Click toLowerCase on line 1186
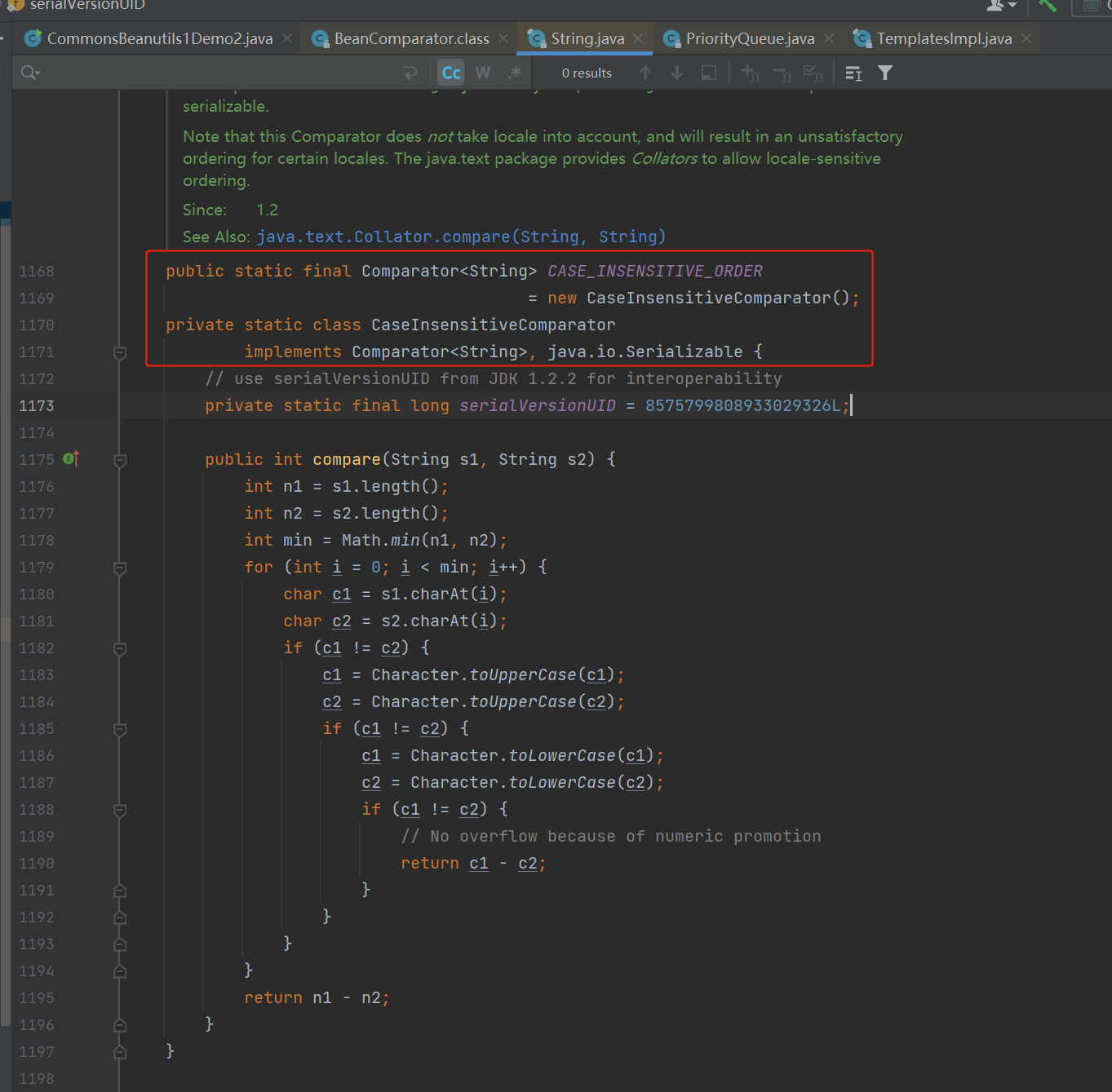This screenshot has width=1112, height=1092. [562, 755]
